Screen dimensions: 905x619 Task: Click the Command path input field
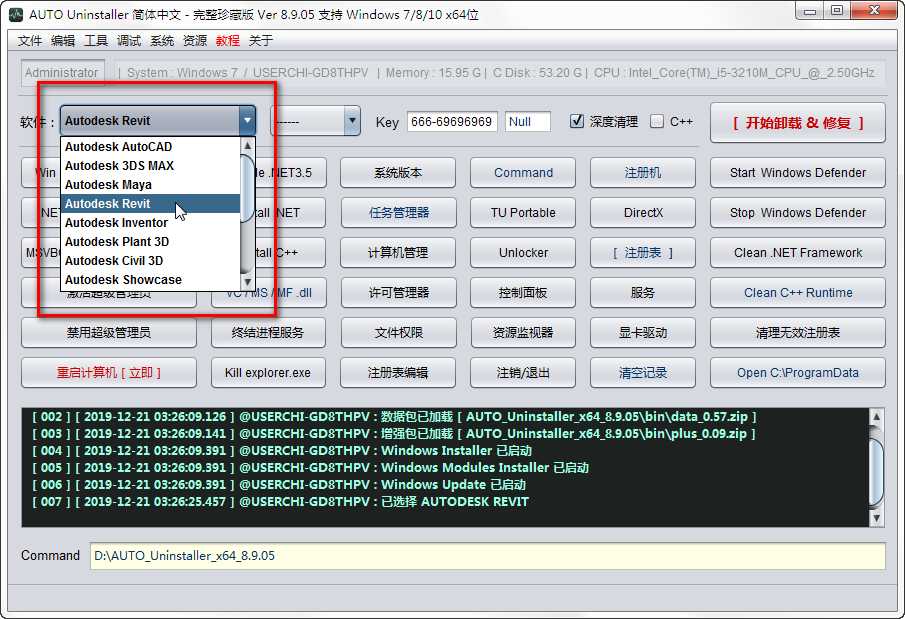pyautogui.click(x=487, y=556)
